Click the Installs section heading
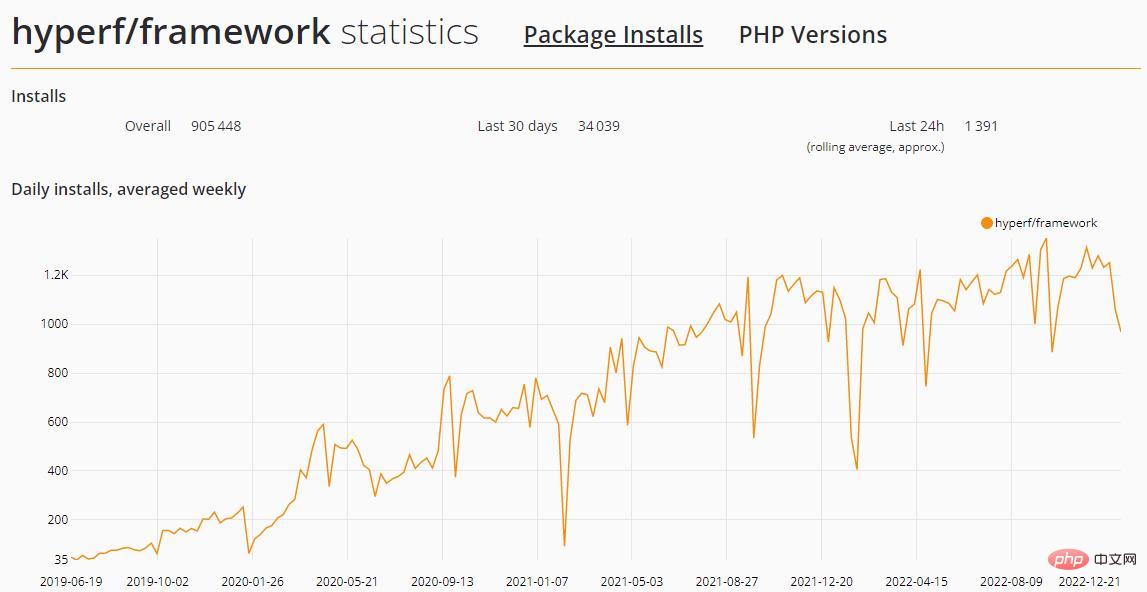 [39, 97]
